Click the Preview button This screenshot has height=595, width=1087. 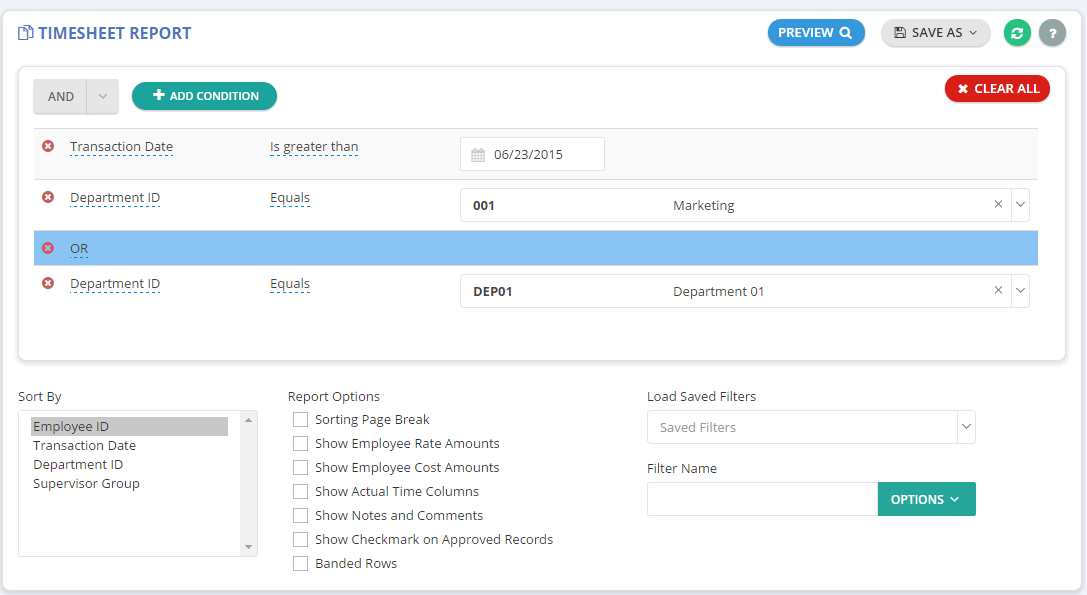tap(815, 33)
